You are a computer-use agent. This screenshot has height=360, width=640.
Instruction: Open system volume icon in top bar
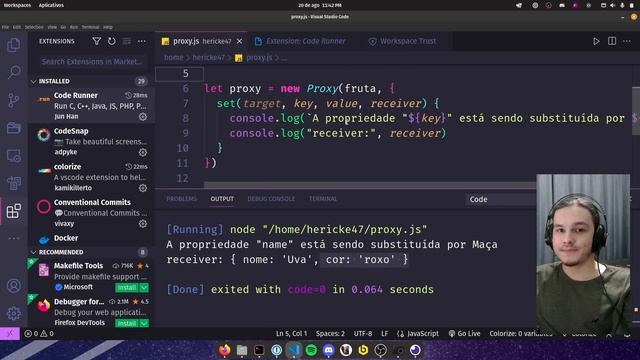click(x=612, y=5)
